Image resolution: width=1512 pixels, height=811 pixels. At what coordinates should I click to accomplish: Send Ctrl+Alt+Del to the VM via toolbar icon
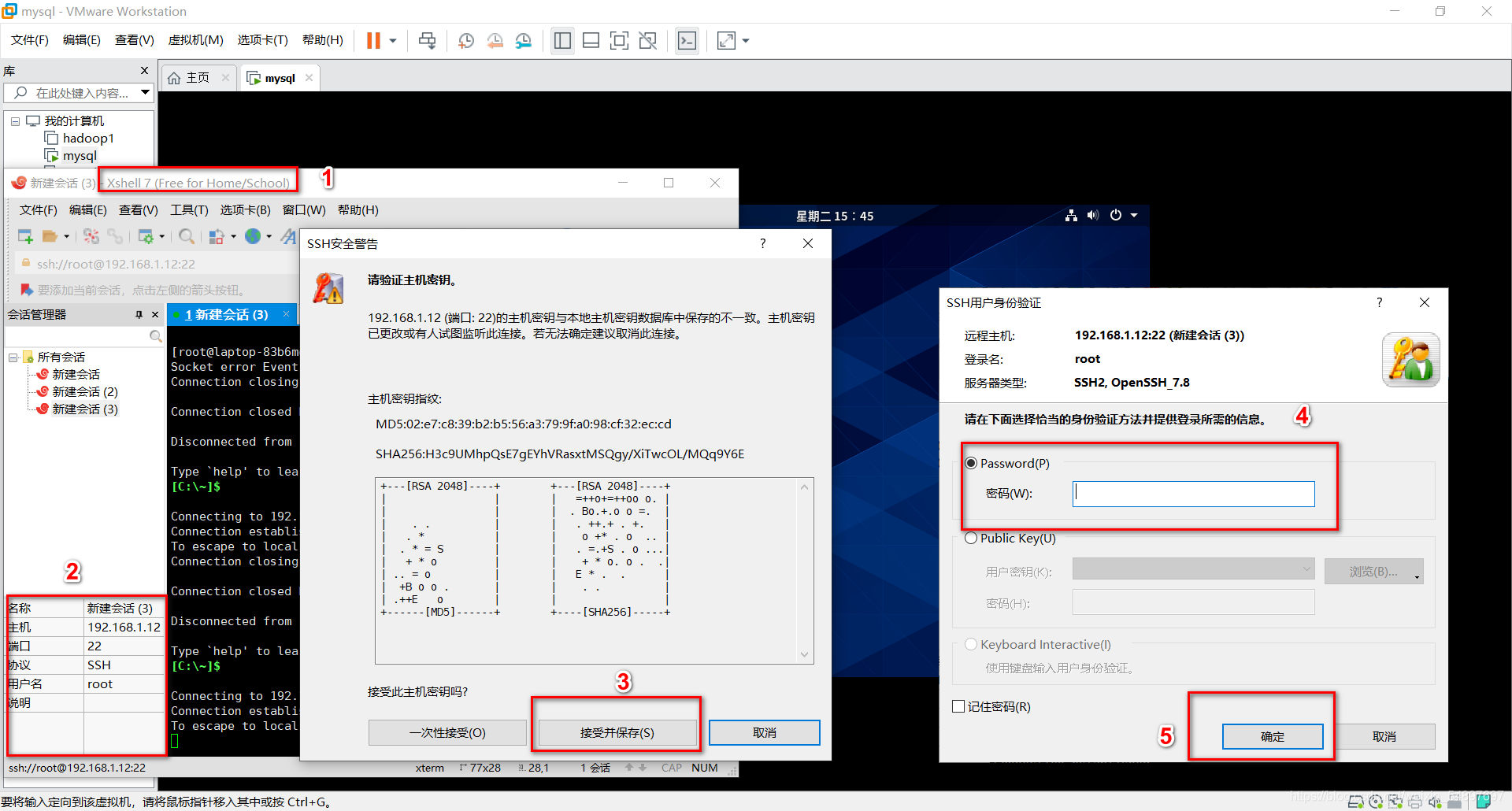tap(427, 40)
